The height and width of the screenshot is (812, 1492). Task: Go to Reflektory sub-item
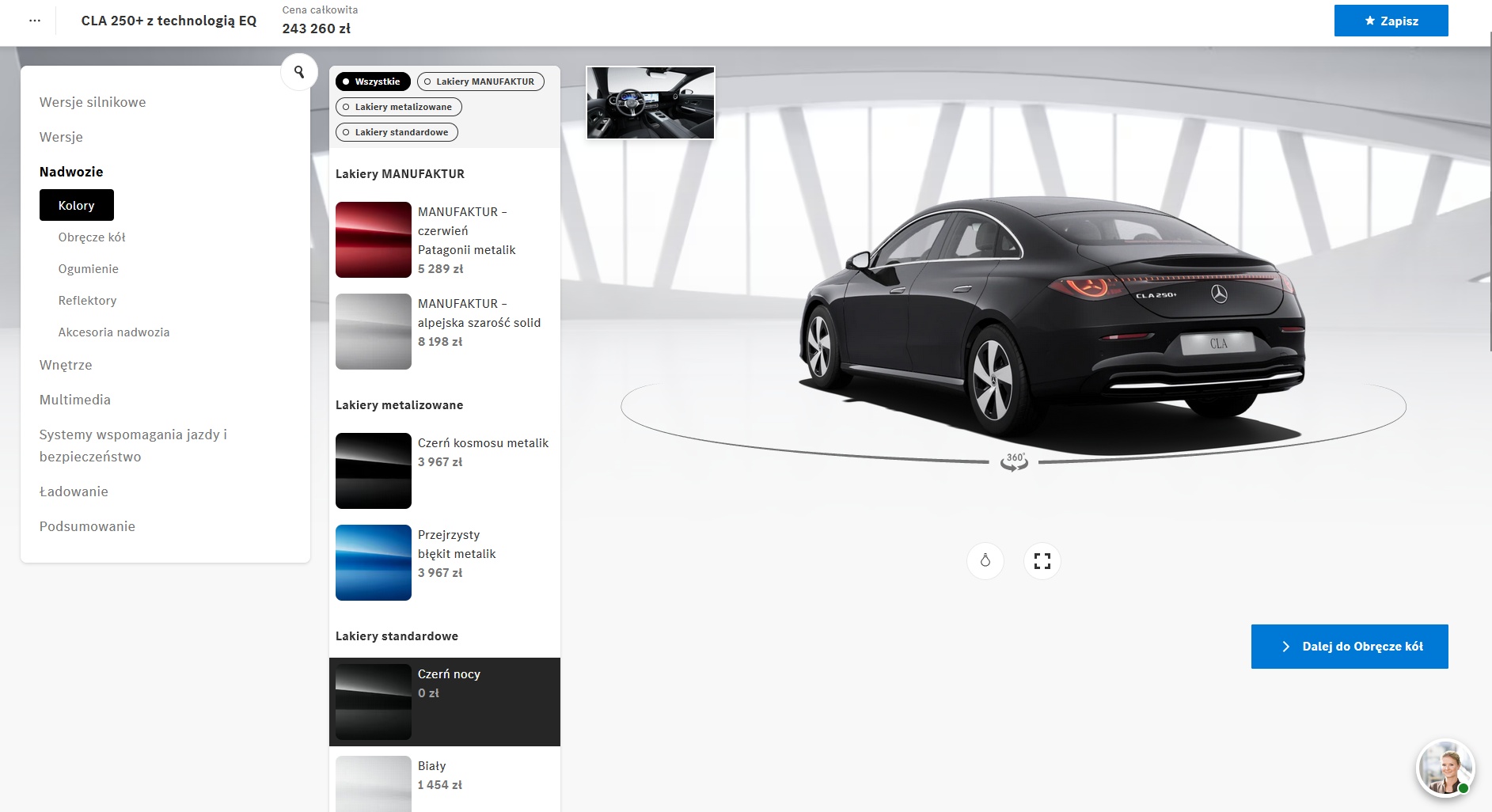(x=87, y=301)
